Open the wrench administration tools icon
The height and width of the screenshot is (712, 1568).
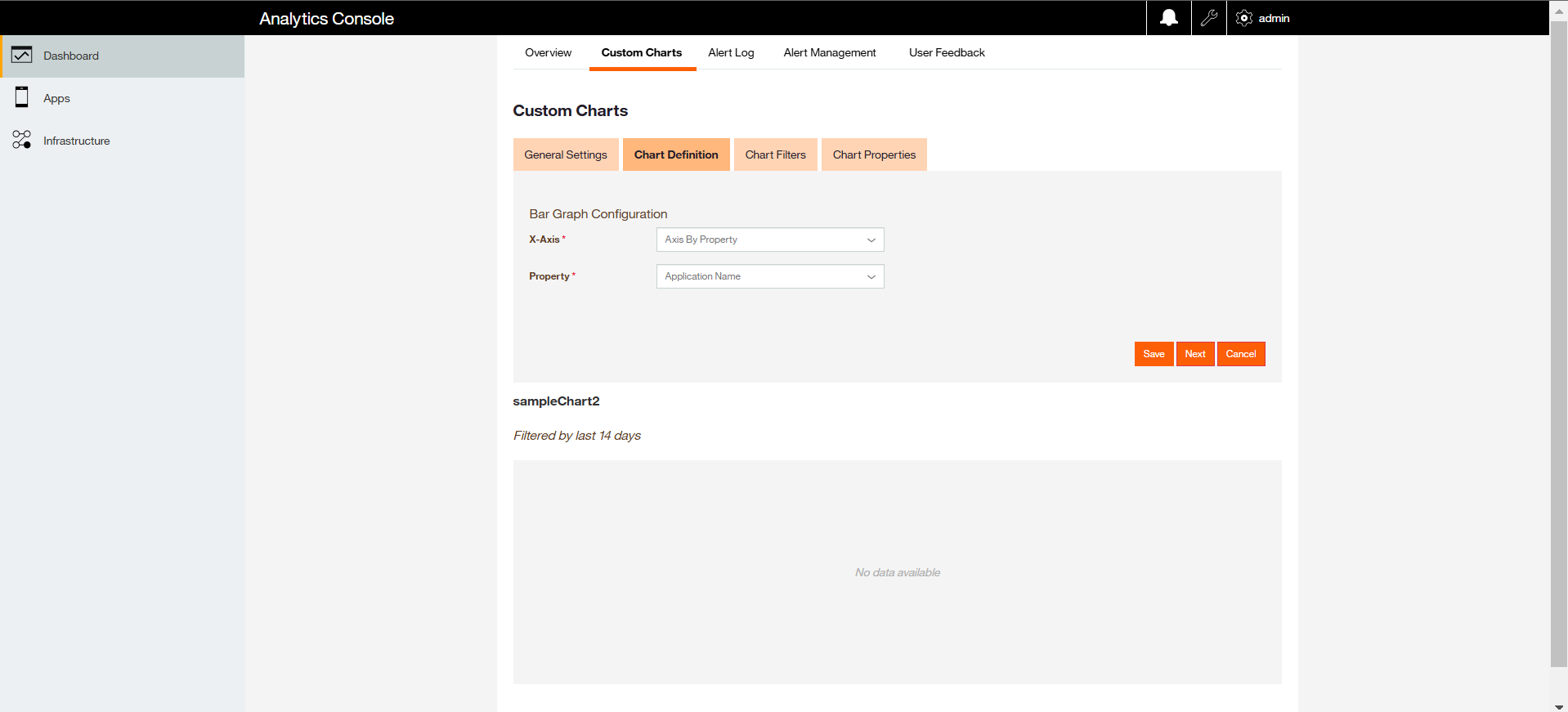tap(1209, 18)
